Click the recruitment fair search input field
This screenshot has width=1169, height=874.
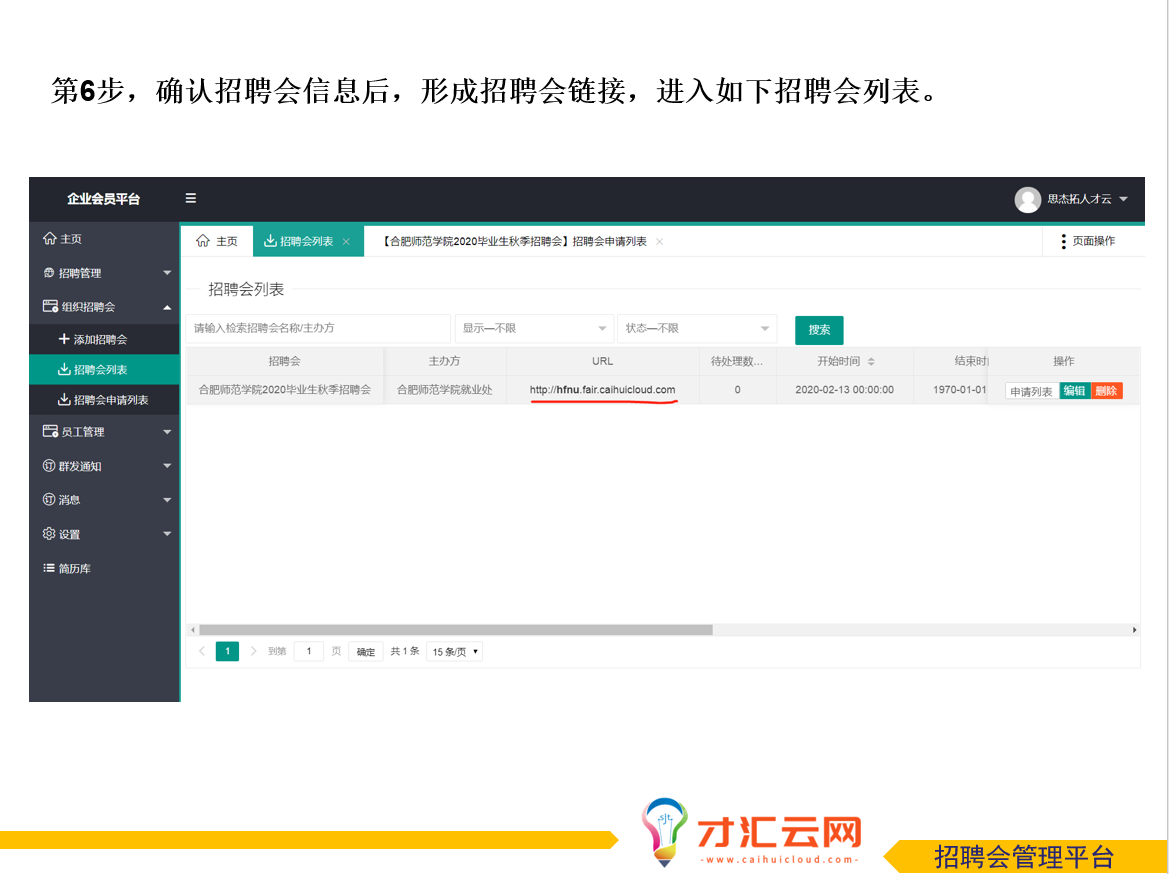coord(317,329)
